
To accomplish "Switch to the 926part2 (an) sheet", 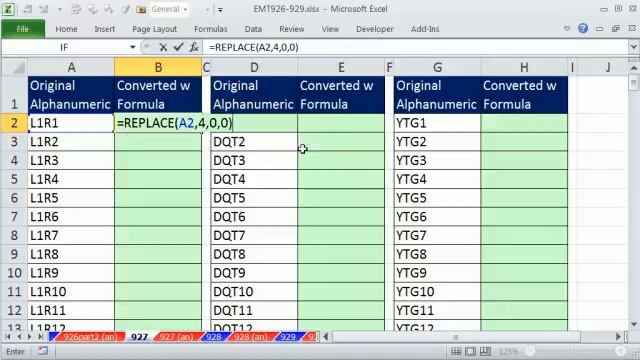I will click(90, 337).
